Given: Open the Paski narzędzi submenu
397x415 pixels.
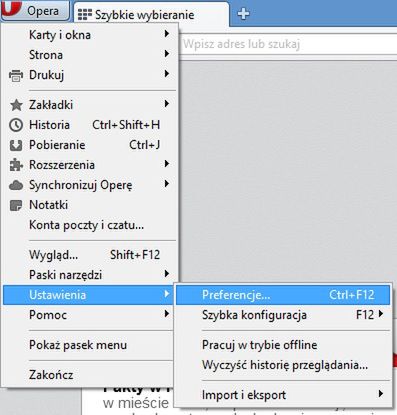Looking at the screenshot, I should click(x=90, y=275).
